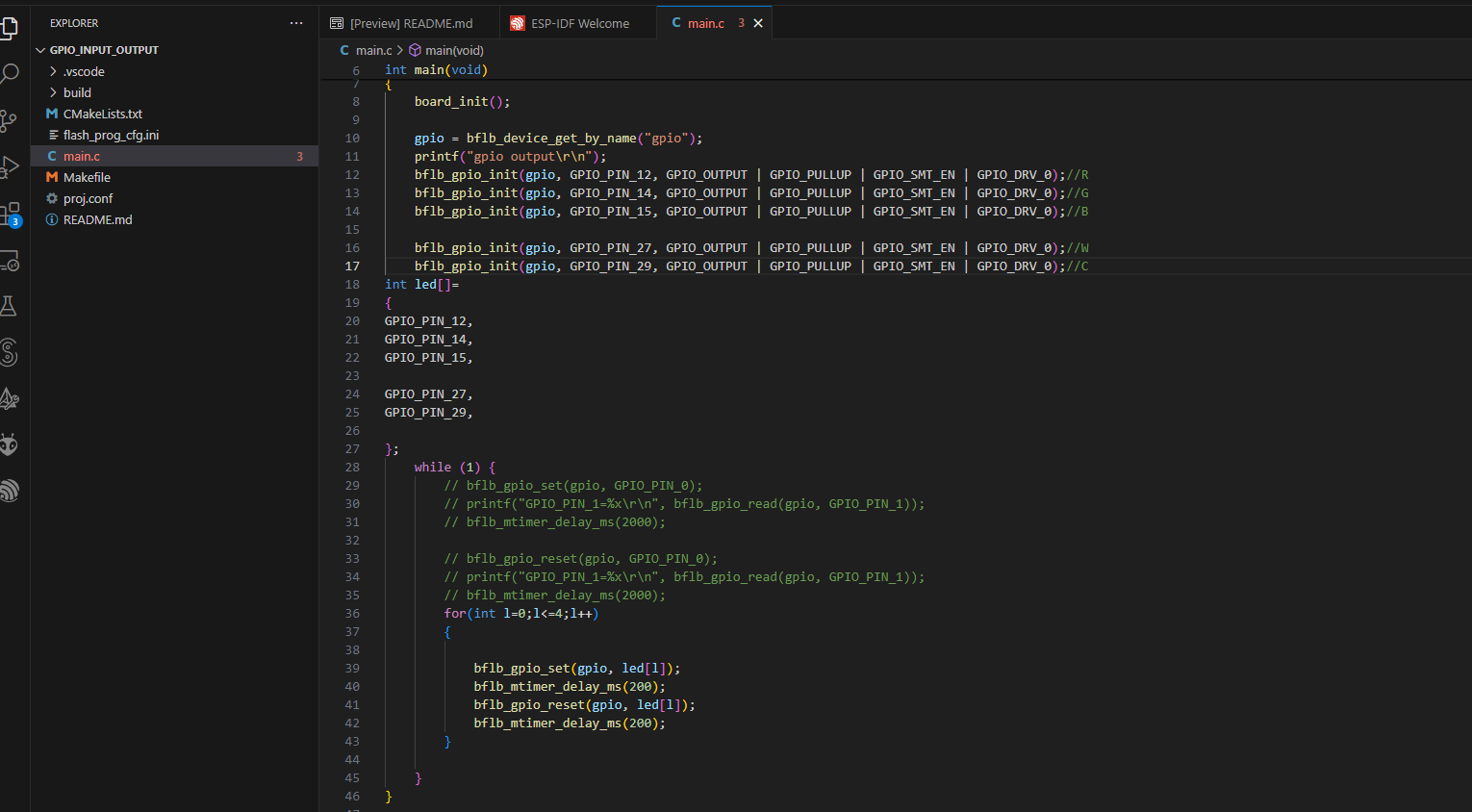This screenshot has width=1472, height=812.
Task: Expand the .vscode folder
Action: coord(53,71)
